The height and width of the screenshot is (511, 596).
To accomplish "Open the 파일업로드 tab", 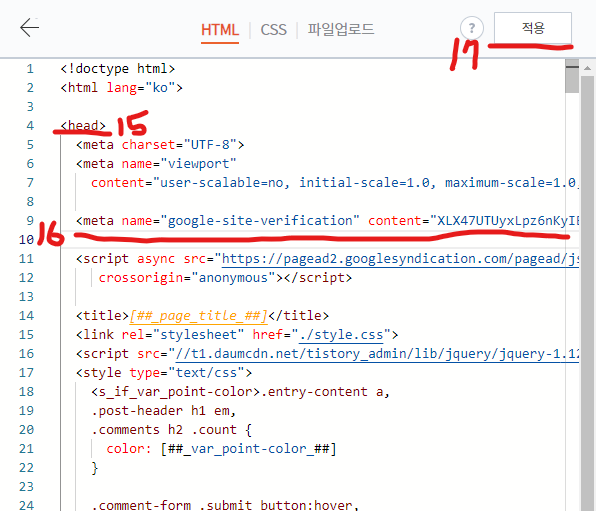I will click(341, 29).
